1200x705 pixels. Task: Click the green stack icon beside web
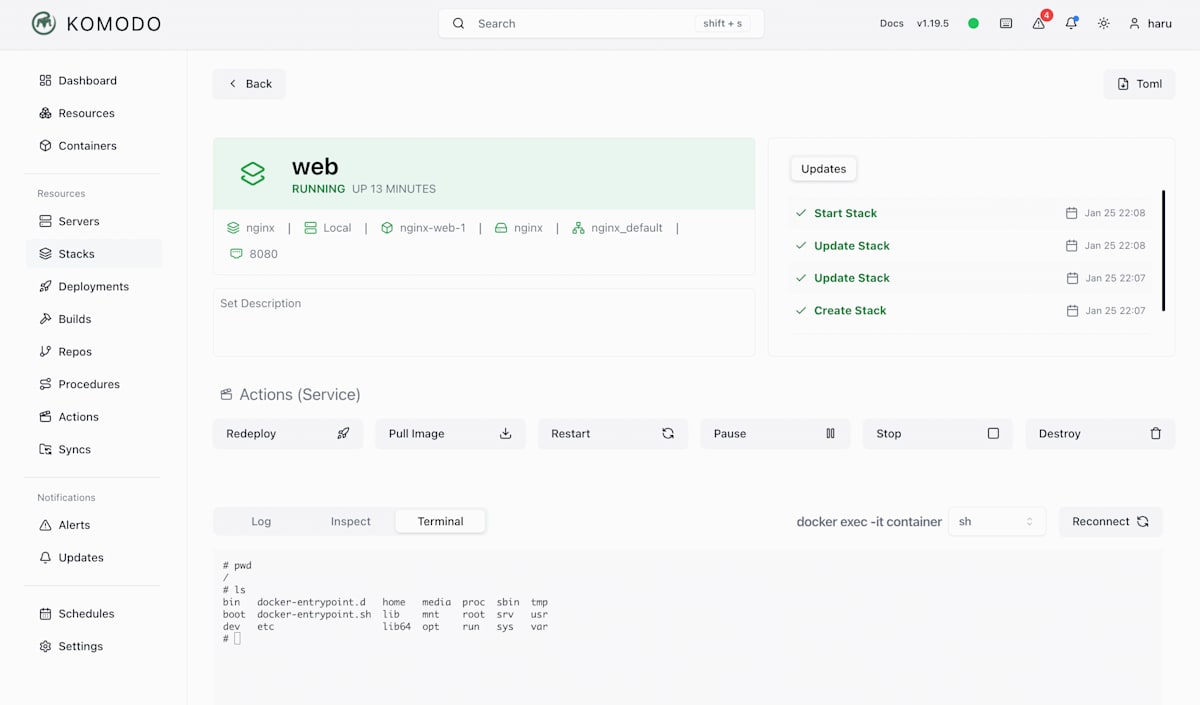pyautogui.click(x=253, y=174)
